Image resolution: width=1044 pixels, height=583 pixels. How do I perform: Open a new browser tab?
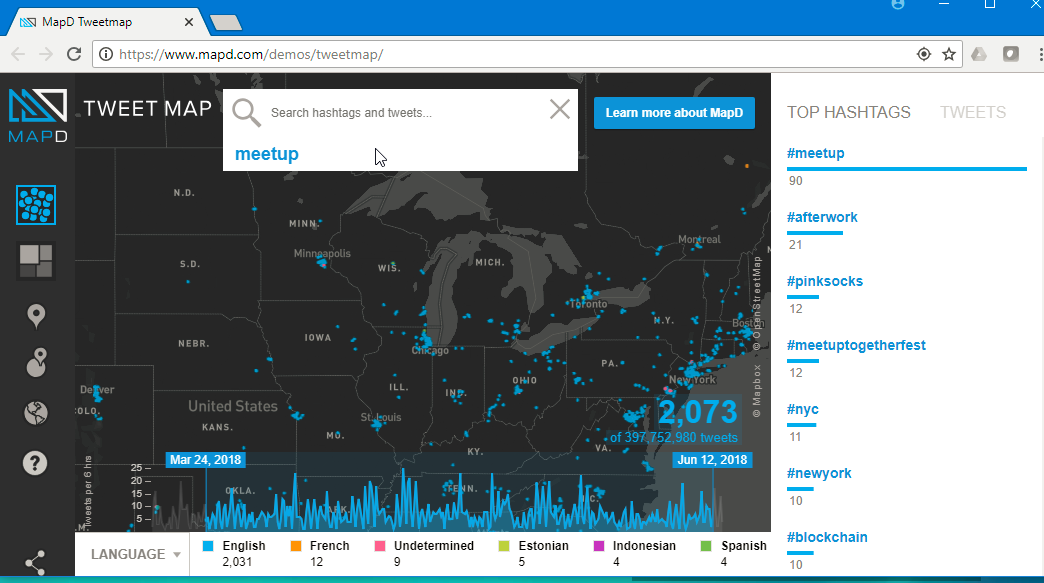(x=226, y=23)
